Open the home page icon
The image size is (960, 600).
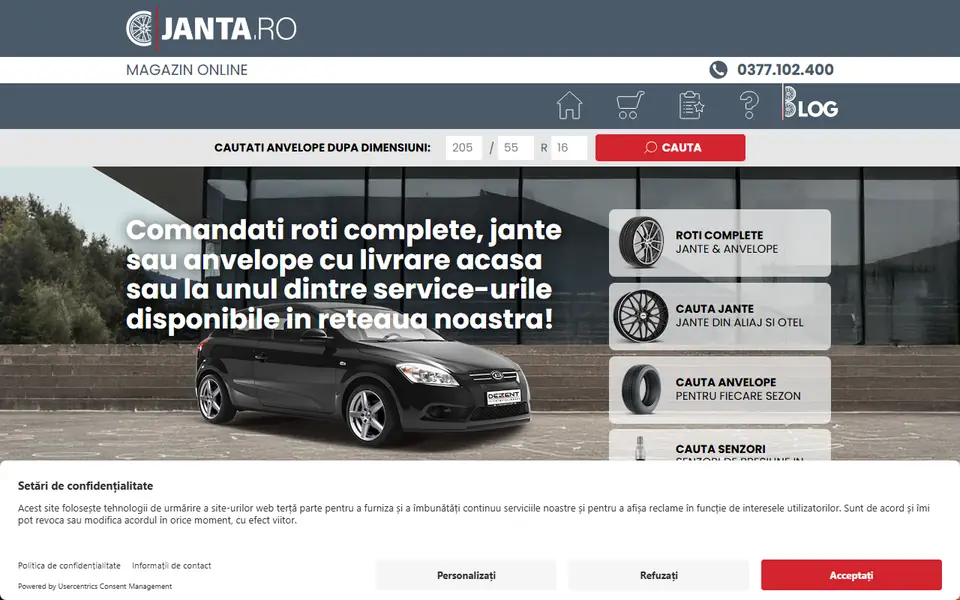569,105
